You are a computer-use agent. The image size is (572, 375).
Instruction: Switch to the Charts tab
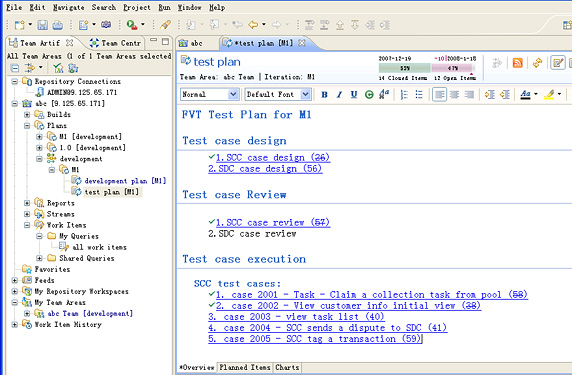287,367
